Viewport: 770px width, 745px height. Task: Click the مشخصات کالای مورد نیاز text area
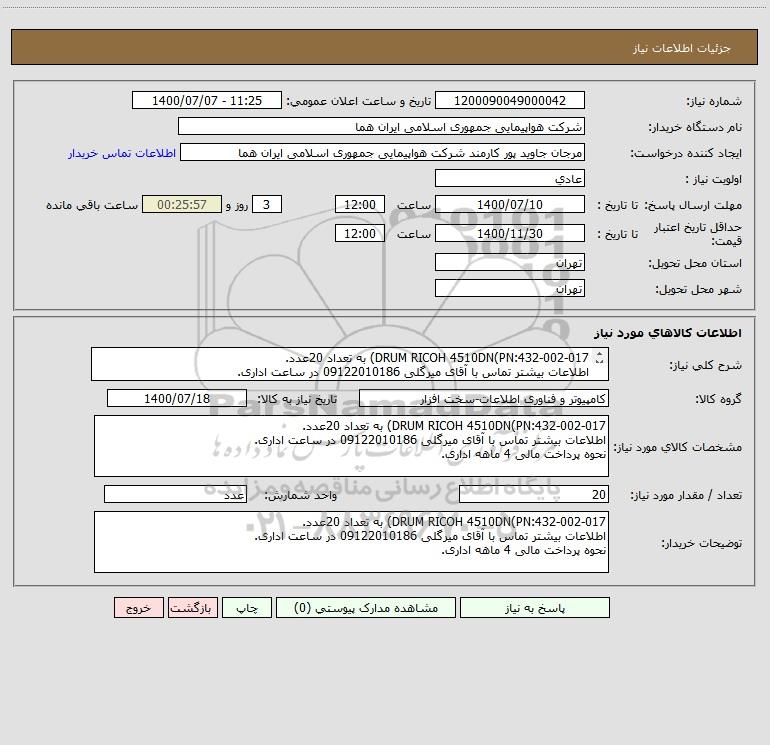(351, 446)
